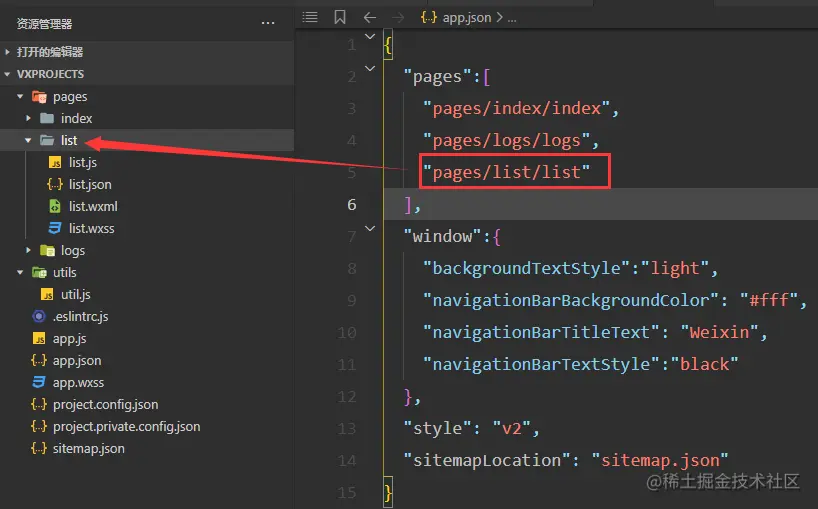Click the "window" key in code

pyautogui.click(x=443, y=236)
